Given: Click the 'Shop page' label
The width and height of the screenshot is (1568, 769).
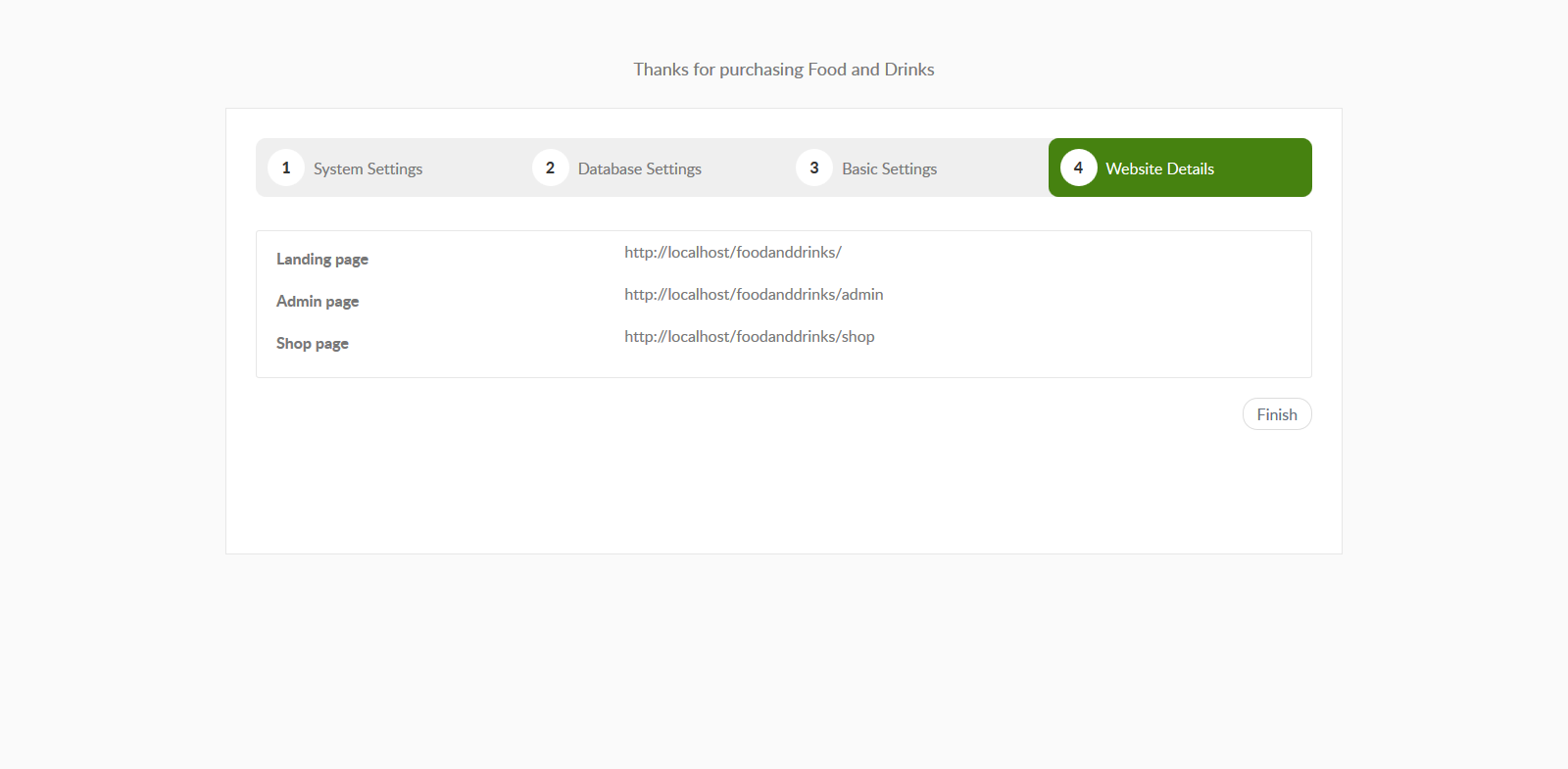Looking at the screenshot, I should (x=313, y=344).
